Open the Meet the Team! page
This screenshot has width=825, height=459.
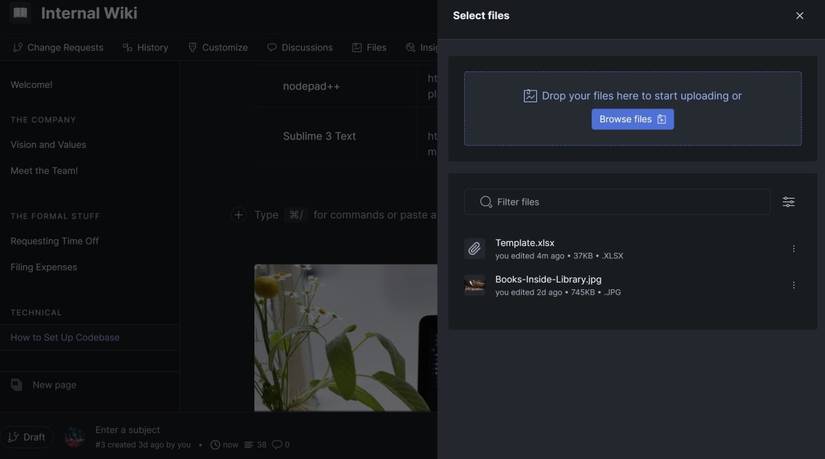pyautogui.click(x=44, y=171)
